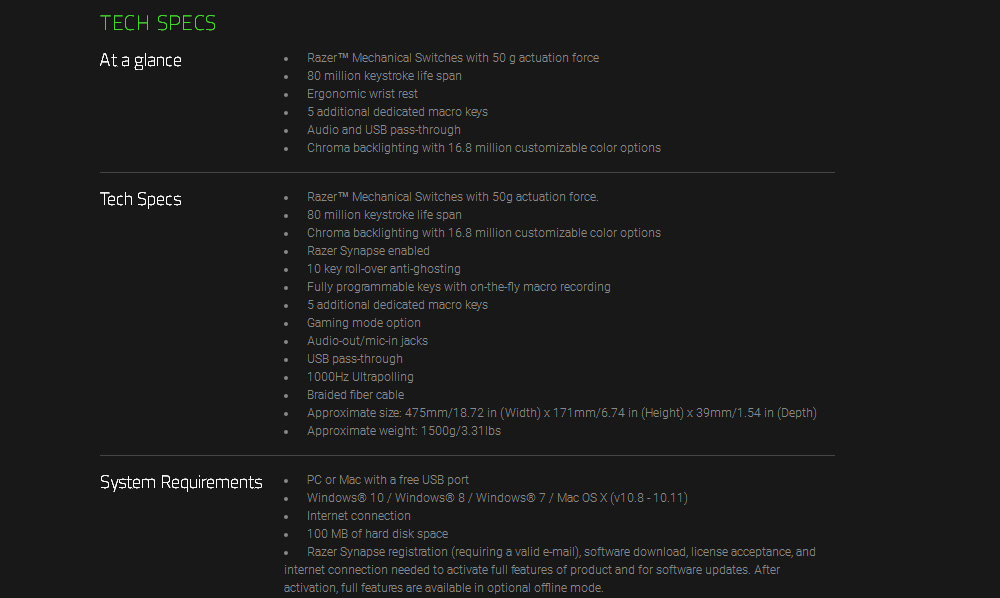The width and height of the screenshot is (1000, 598).
Task: Click Approximate weight 1500g/3.31lbs text
Action: click(404, 430)
